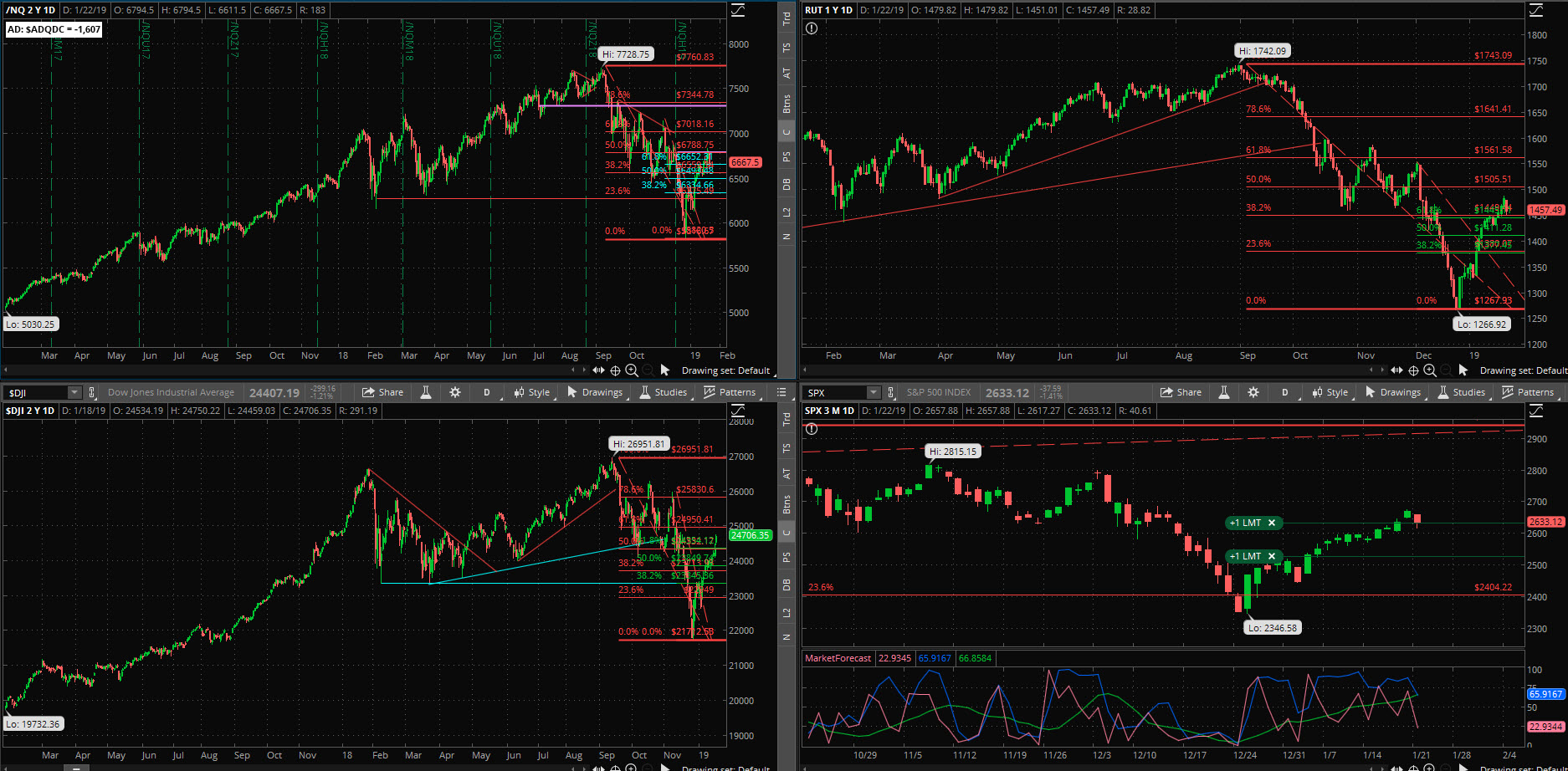The width and height of the screenshot is (1568, 771).
Task: Open the Patterns menu on the $DJI toolbar
Action: pyautogui.click(x=730, y=392)
